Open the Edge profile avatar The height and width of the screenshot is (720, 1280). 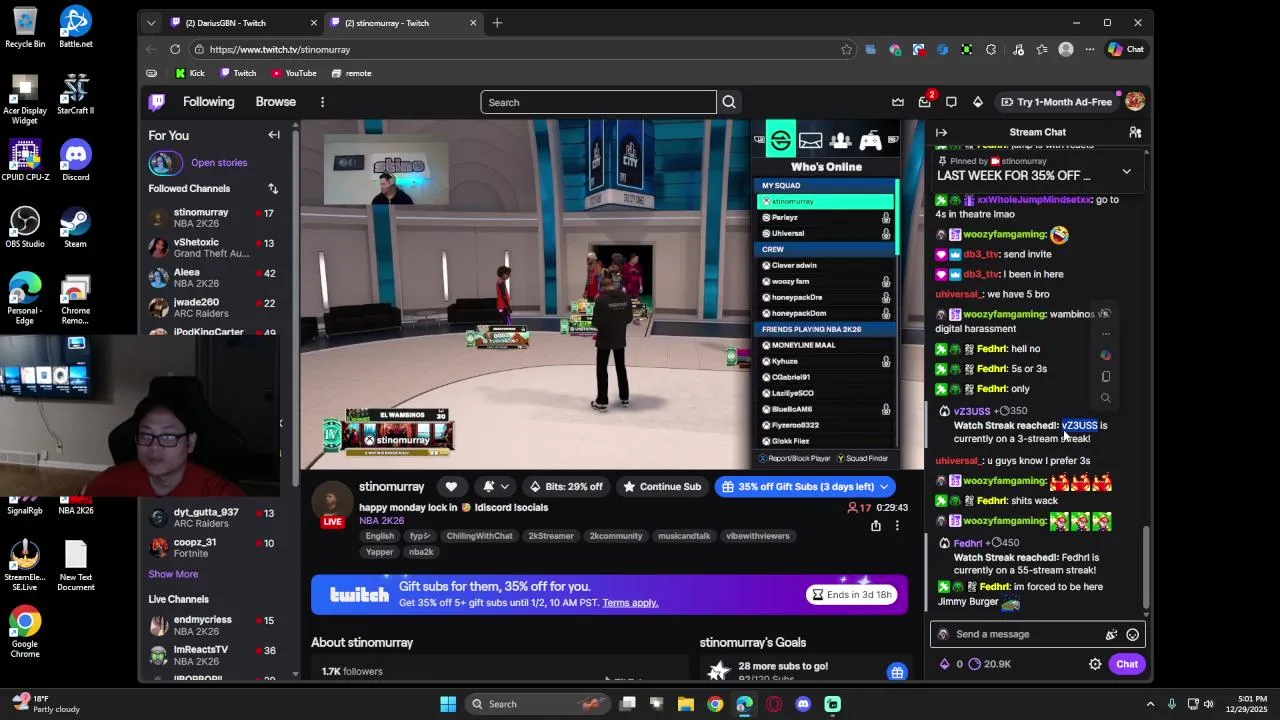[x=1066, y=49]
